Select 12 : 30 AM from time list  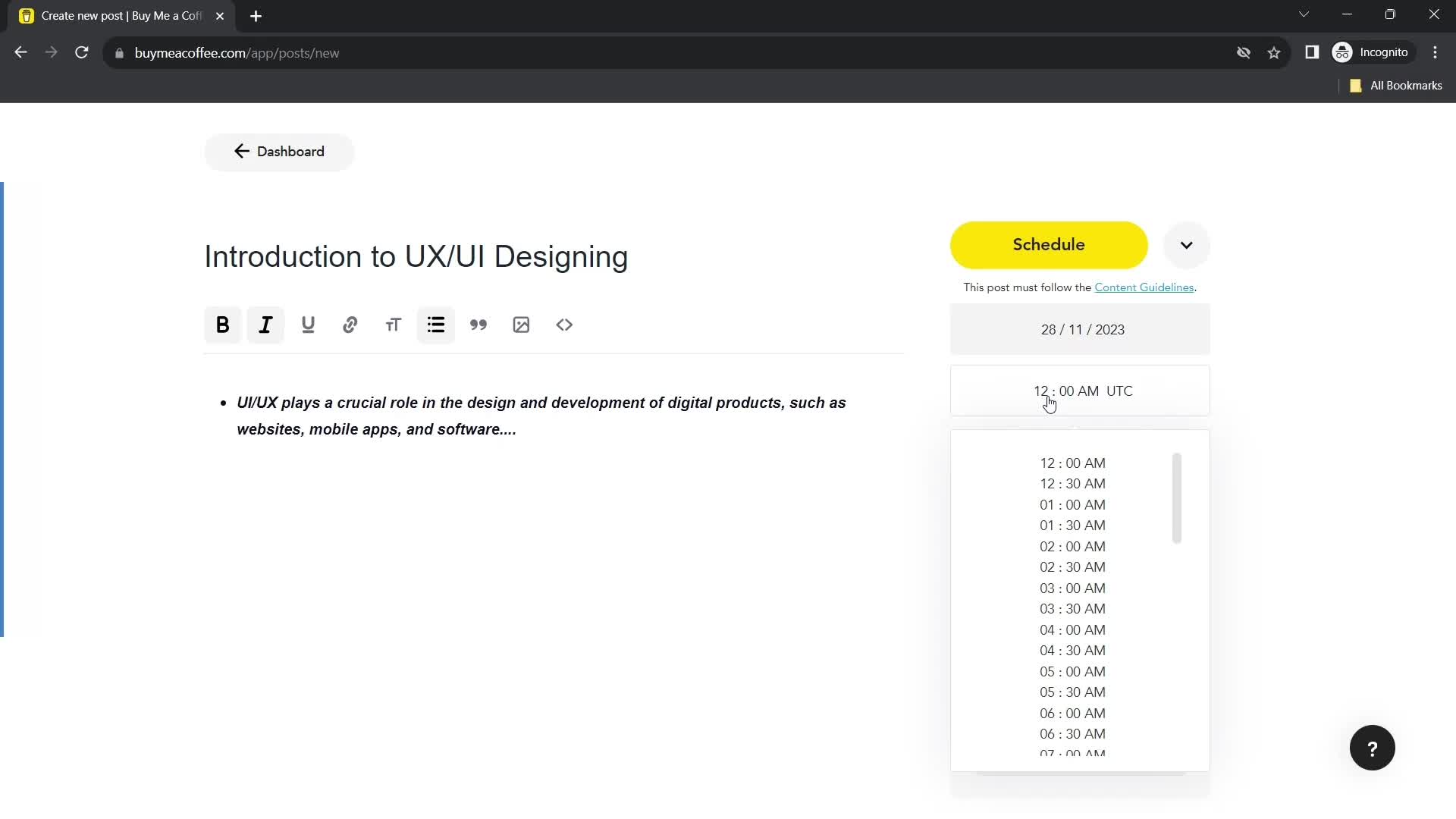point(1072,484)
